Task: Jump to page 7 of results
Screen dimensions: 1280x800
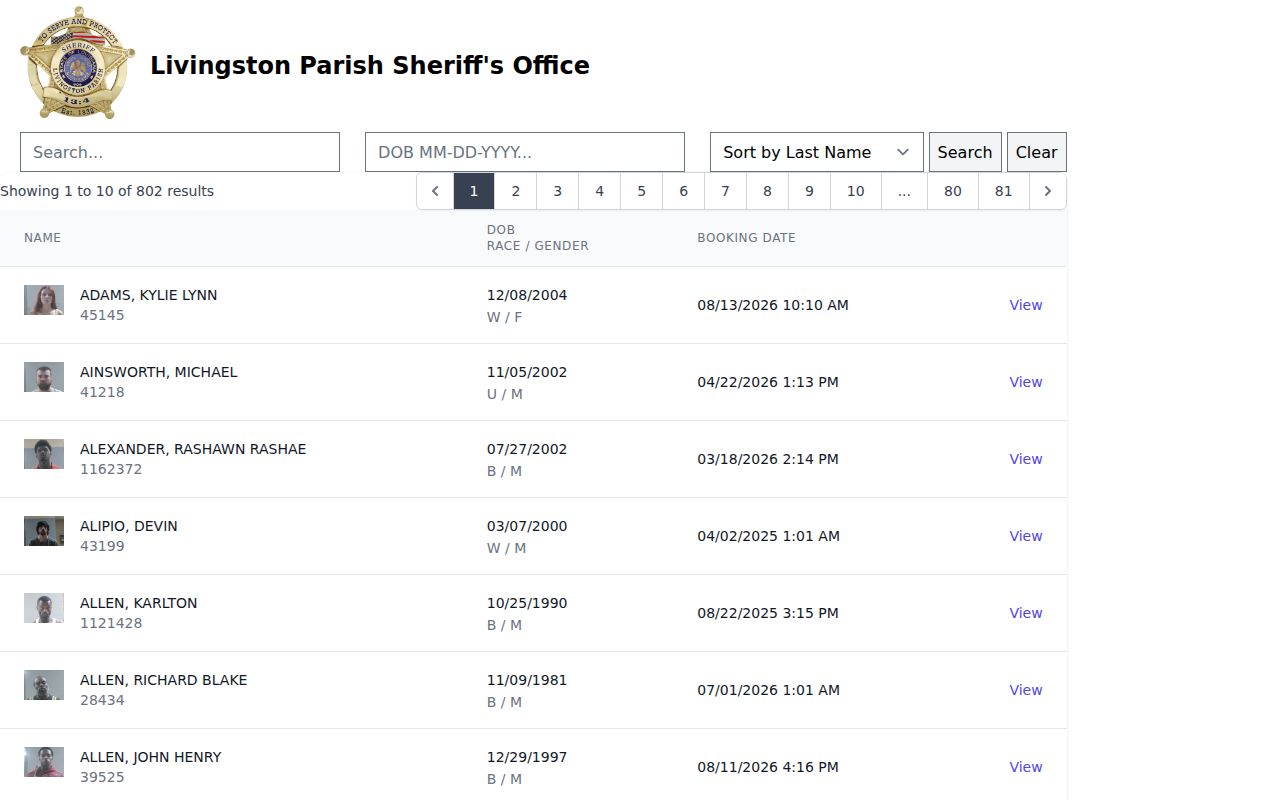Action: click(x=726, y=191)
